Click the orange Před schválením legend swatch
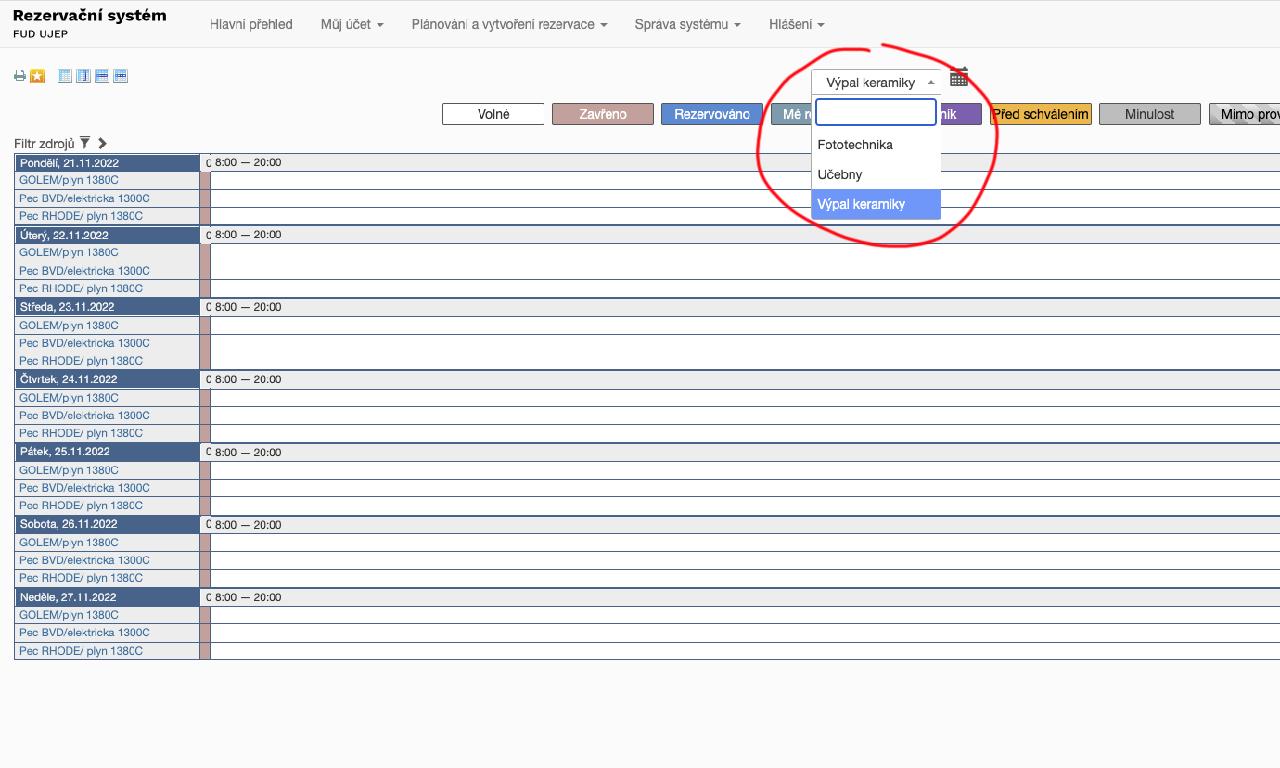 click(1040, 114)
